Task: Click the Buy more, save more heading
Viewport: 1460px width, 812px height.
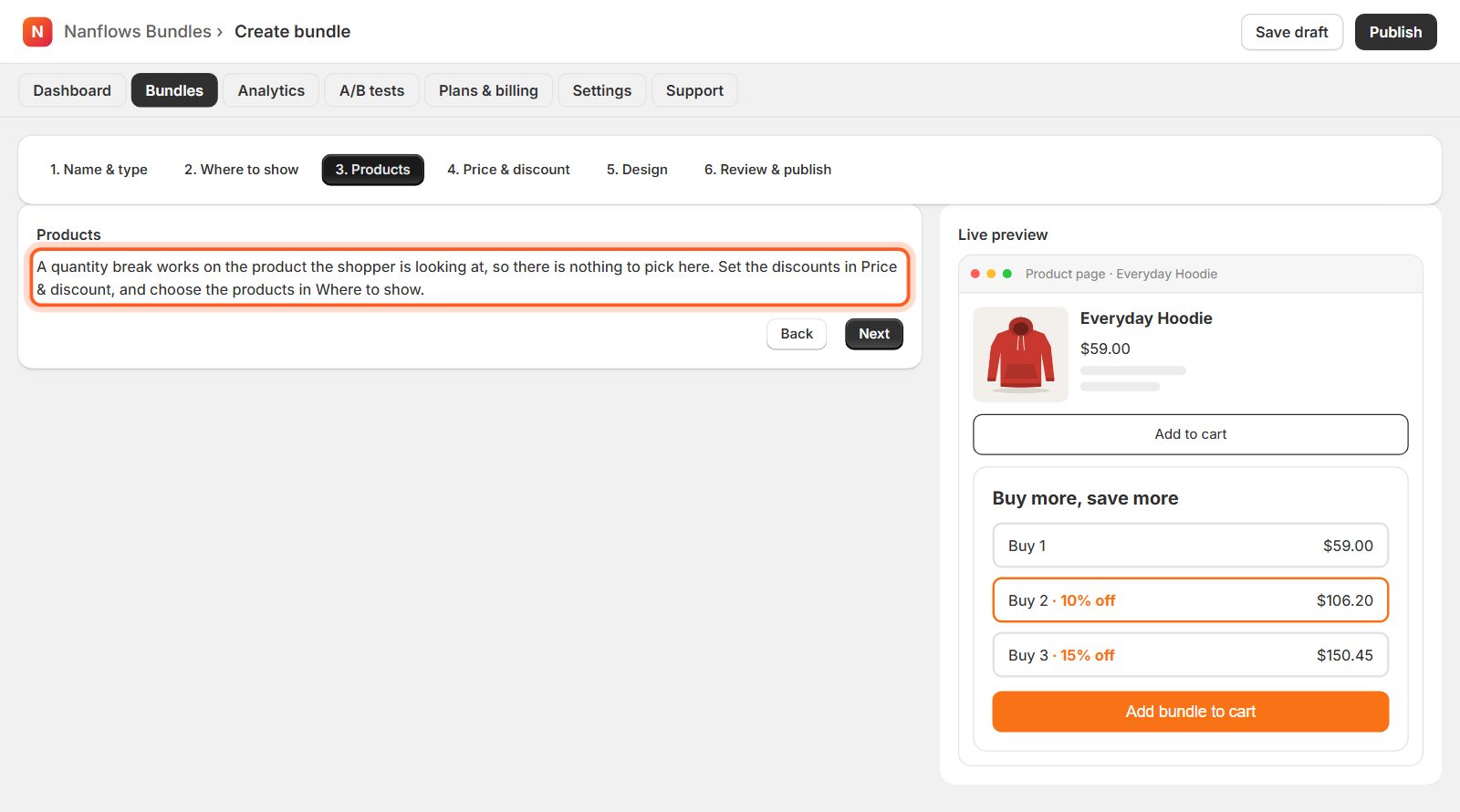Action: click(1085, 498)
